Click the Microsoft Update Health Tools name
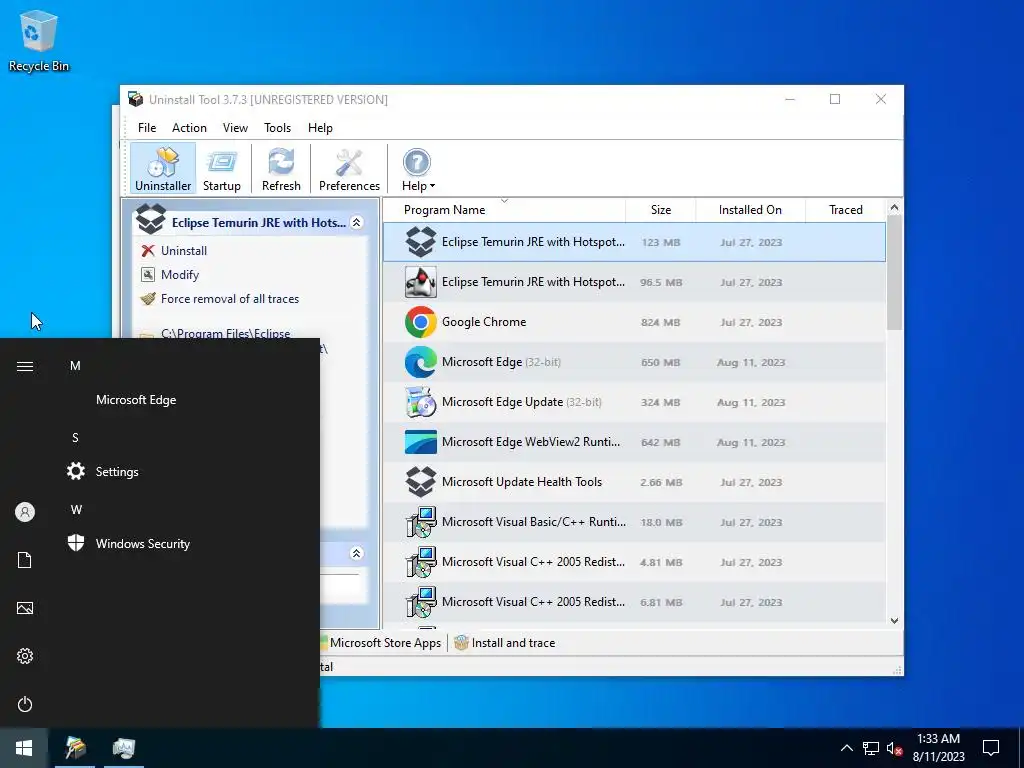Screen dimensions: 1024x768 click(522, 482)
